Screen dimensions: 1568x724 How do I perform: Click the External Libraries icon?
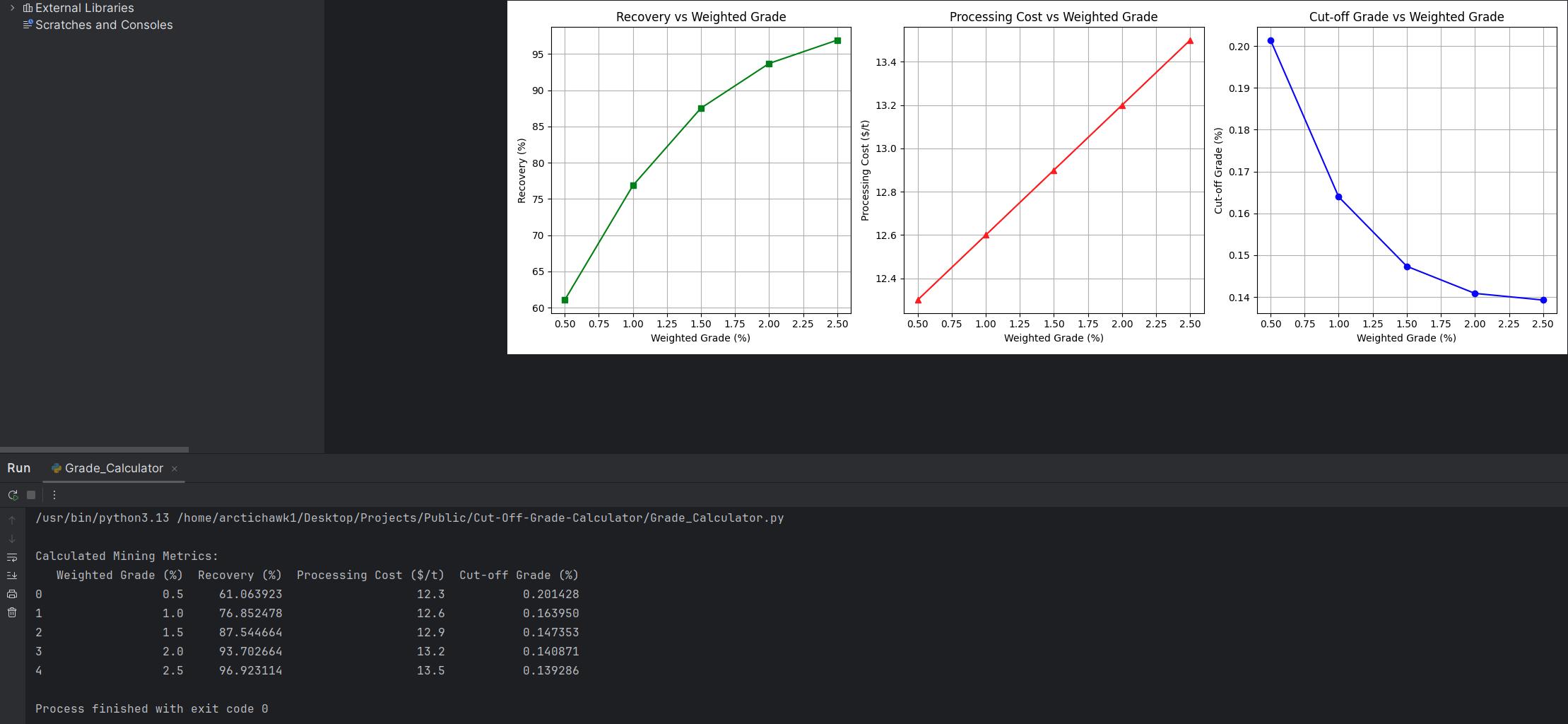[28, 8]
